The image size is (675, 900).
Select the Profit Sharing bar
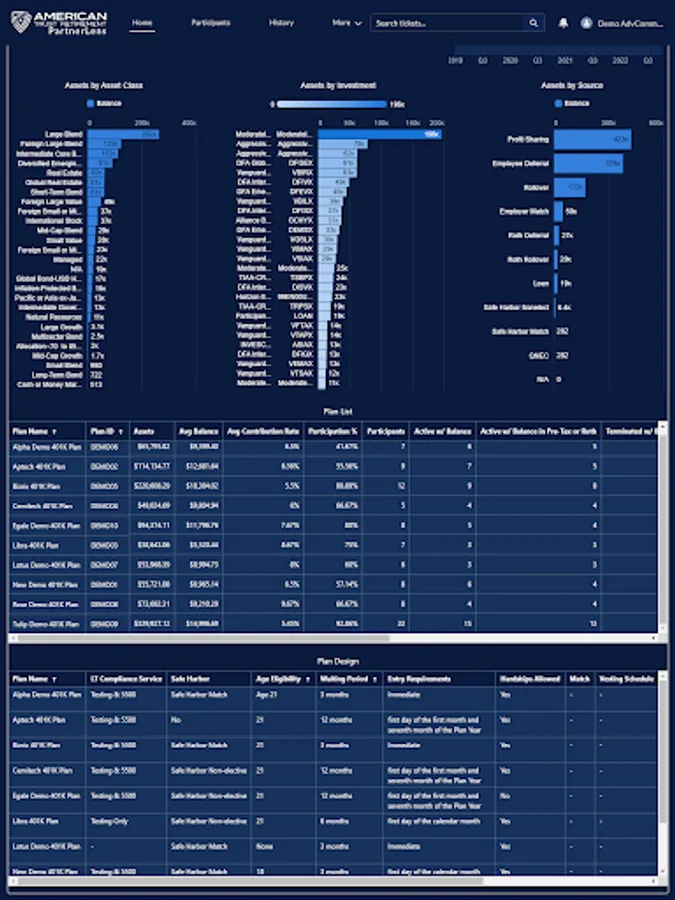[x=592, y=139]
